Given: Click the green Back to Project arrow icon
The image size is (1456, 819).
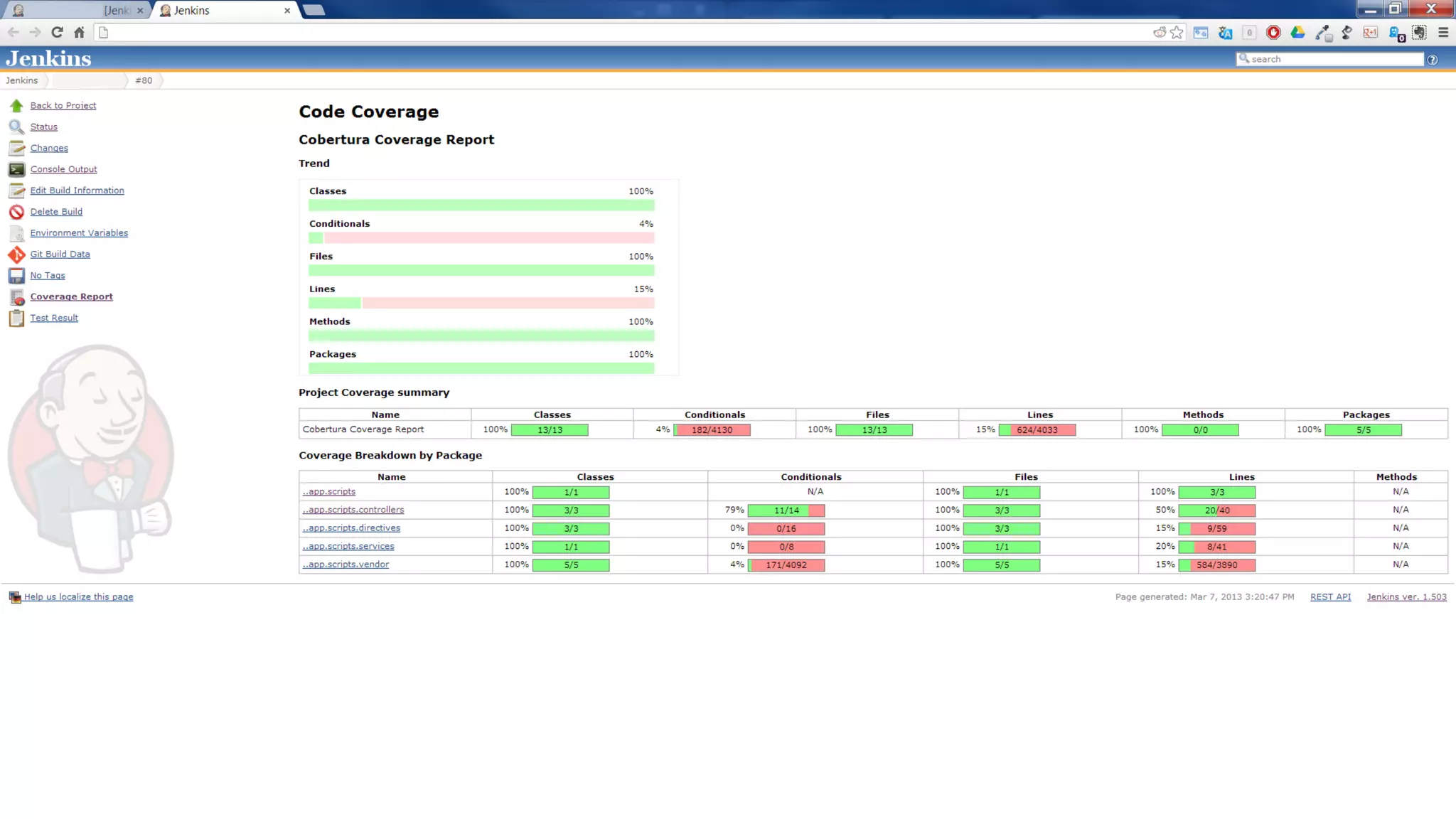Looking at the screenshot, I should (16, 106).
